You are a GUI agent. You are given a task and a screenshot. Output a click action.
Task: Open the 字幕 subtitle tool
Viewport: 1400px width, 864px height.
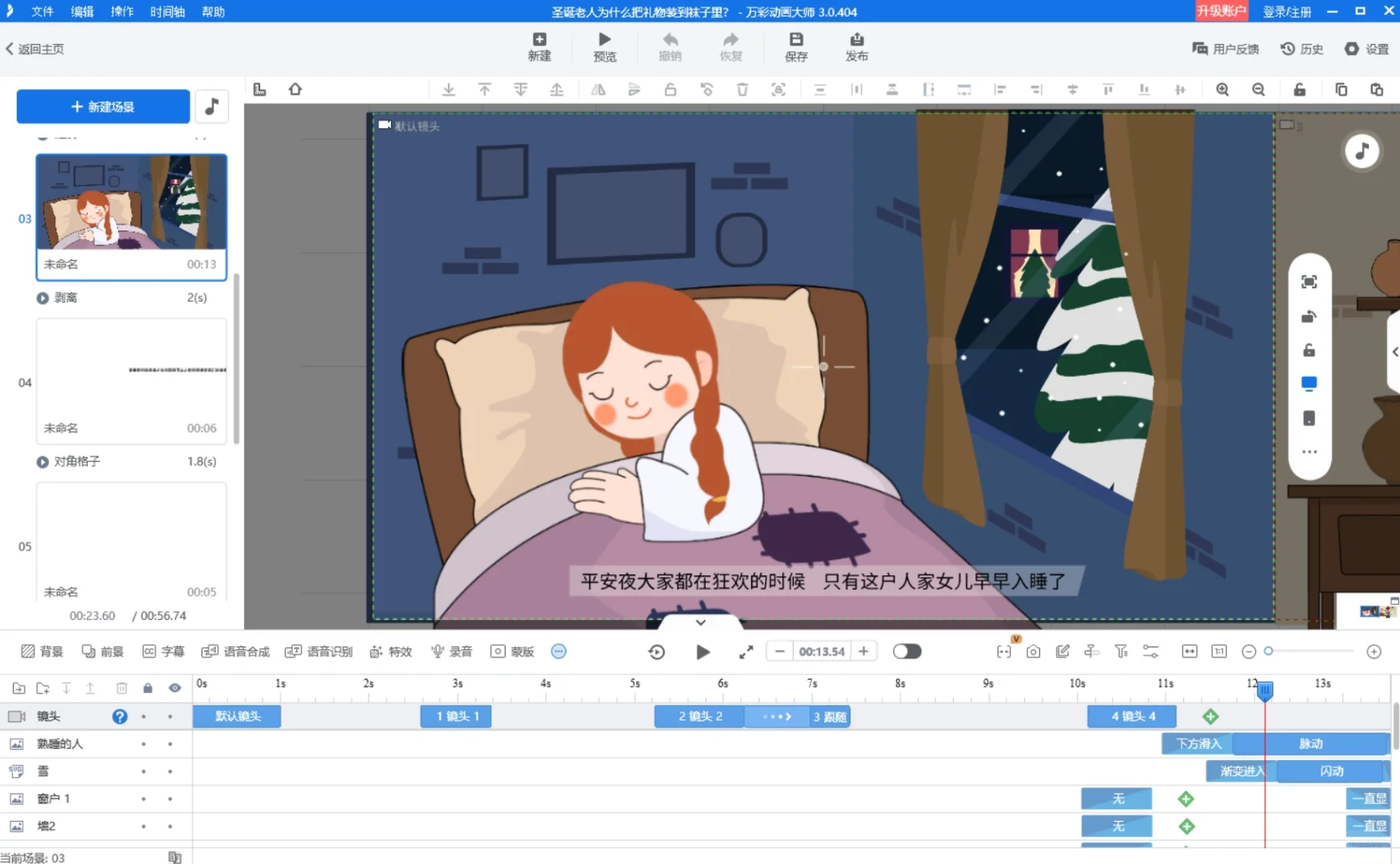point(163,651)
